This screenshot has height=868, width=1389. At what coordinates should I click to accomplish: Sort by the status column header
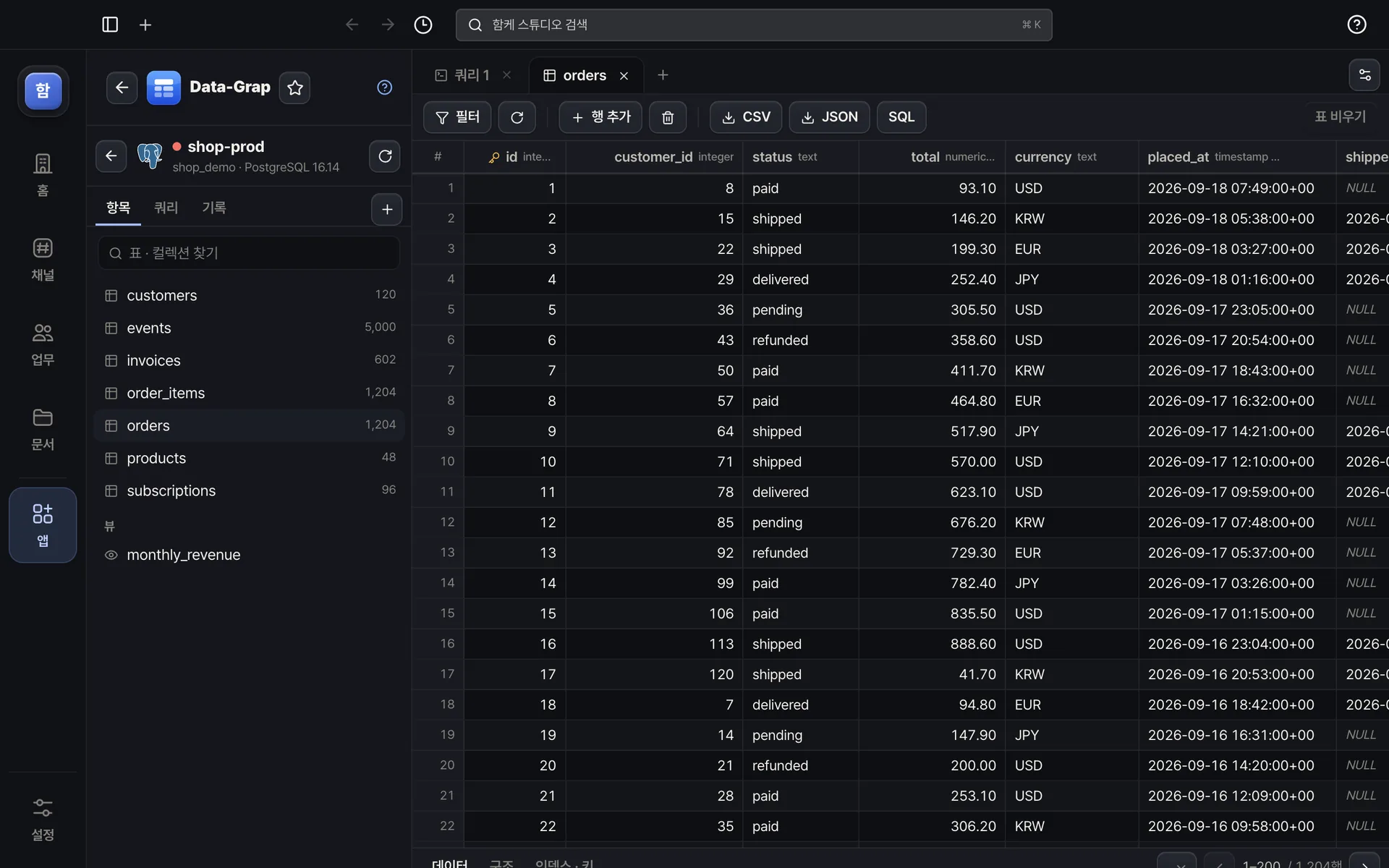pos(800,157)
